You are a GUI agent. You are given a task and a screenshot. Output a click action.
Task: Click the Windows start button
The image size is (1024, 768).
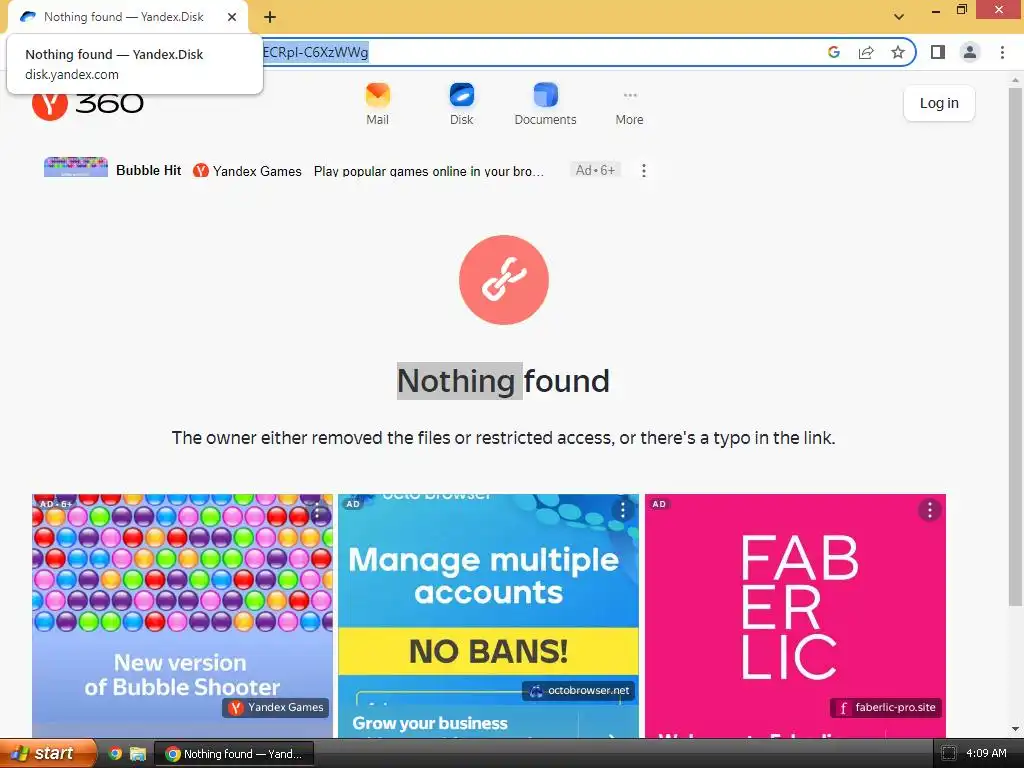pyautogui.click(x=47, y=754)
